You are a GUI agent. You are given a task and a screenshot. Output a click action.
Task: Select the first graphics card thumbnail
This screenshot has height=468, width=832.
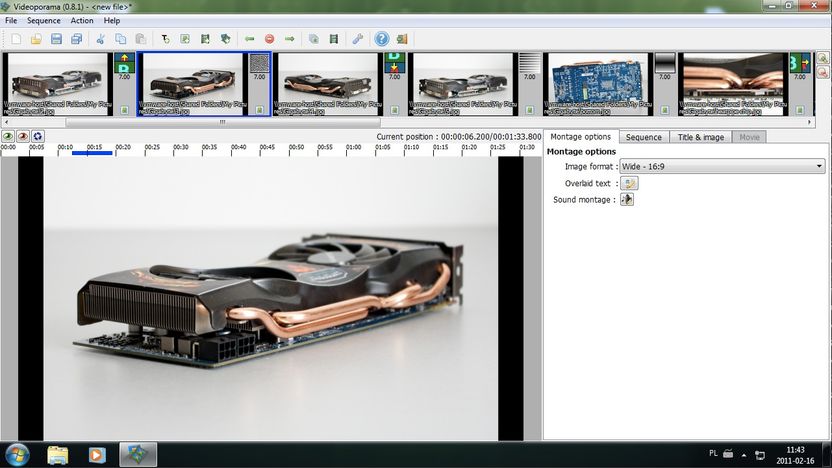click(x=58, y=84)
